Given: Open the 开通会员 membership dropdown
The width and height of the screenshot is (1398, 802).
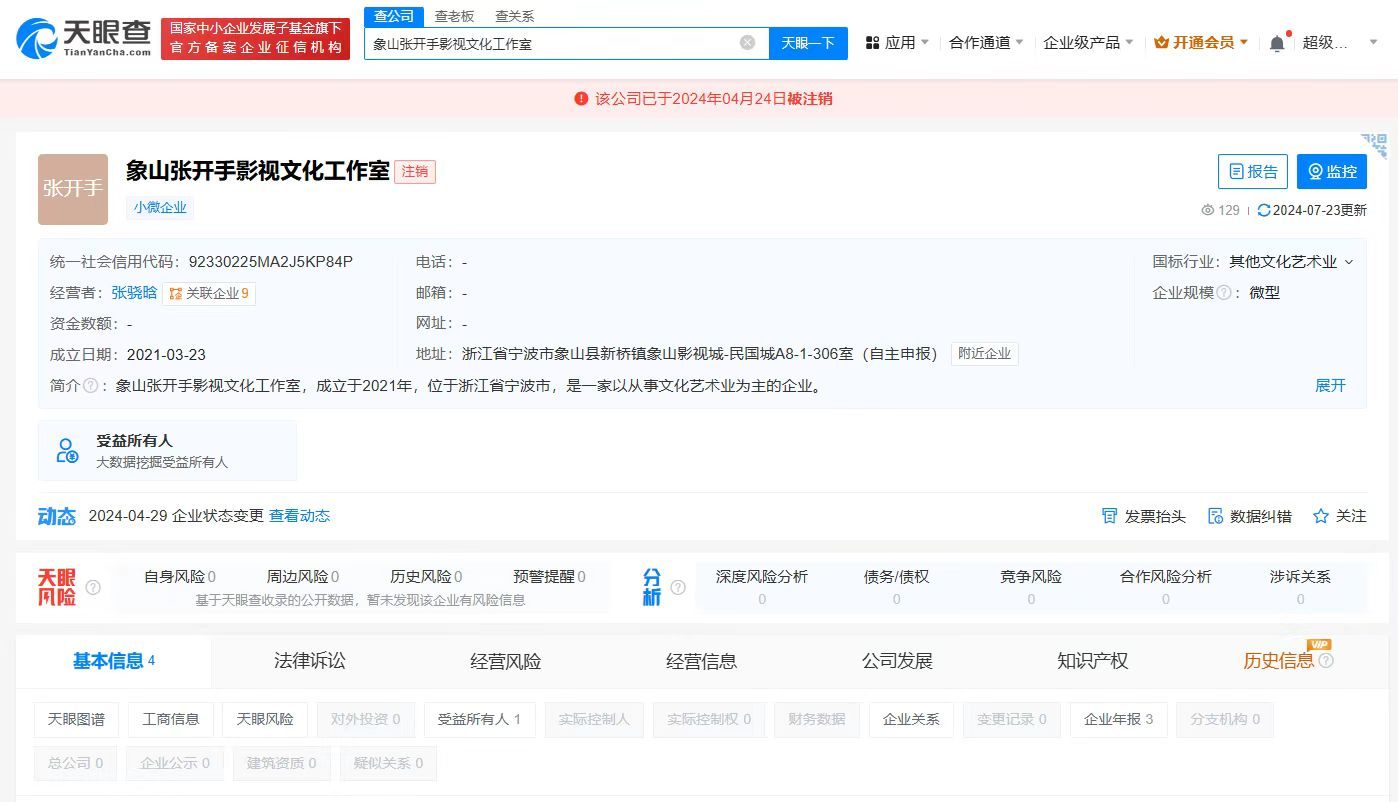Looking at the screenshot, I should (x=1200, y=42).
